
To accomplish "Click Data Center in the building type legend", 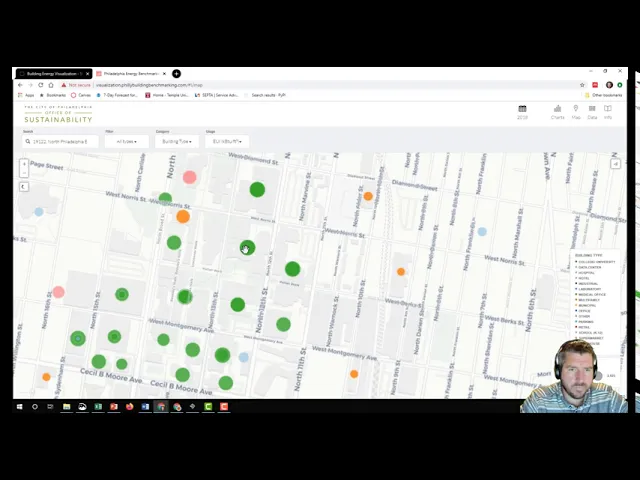I will [x=588, y=267].
